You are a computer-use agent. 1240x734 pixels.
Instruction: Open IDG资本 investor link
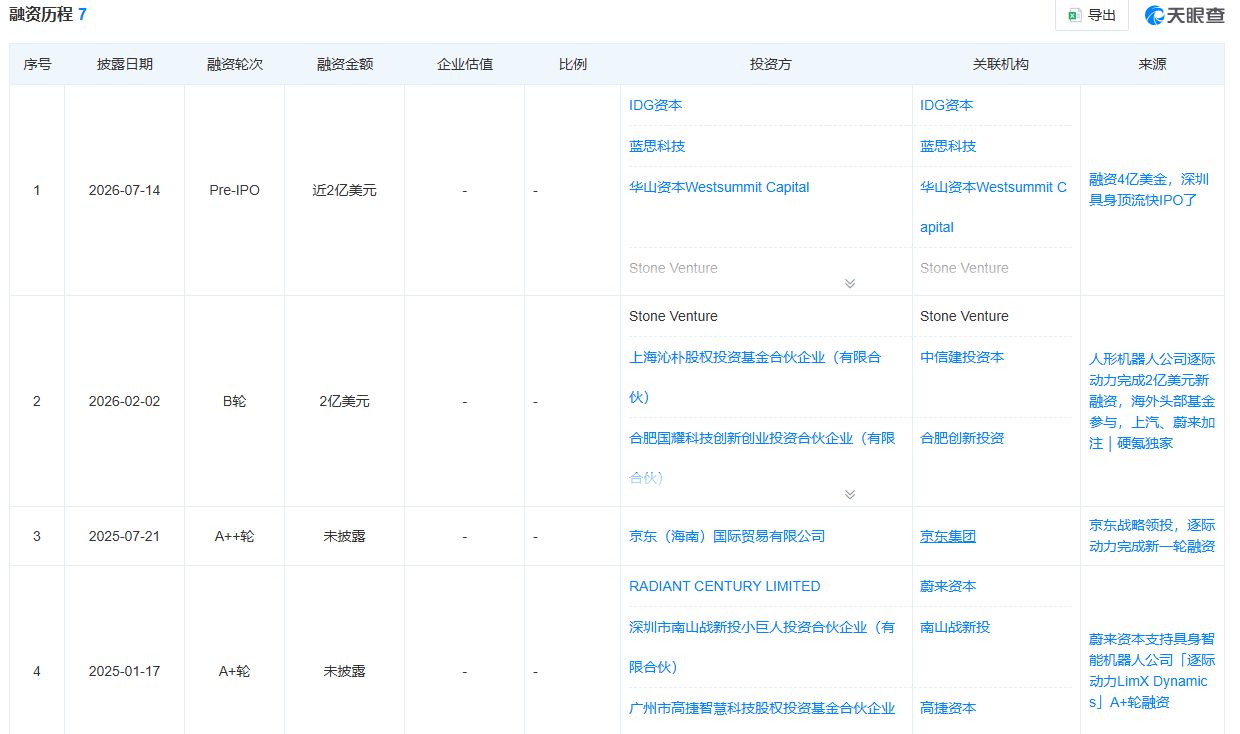coord(655,105)
